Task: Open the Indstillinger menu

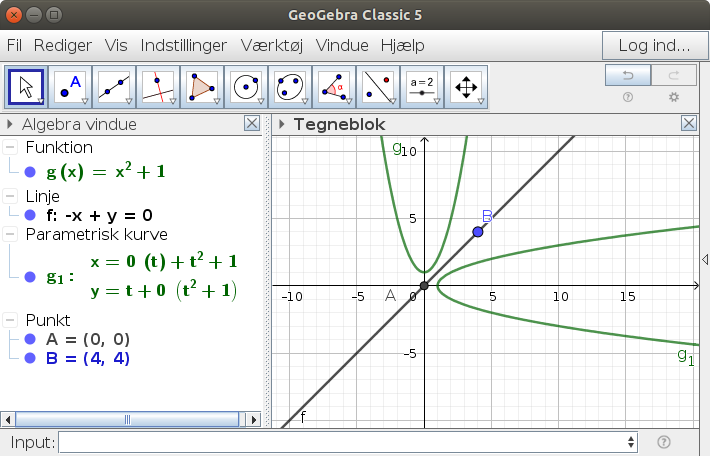Action: [x=183, y=45]
